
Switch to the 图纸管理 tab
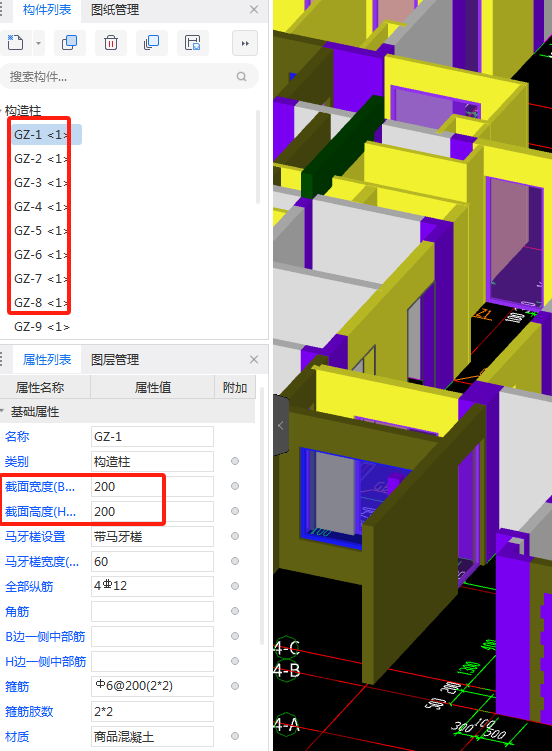115,10
